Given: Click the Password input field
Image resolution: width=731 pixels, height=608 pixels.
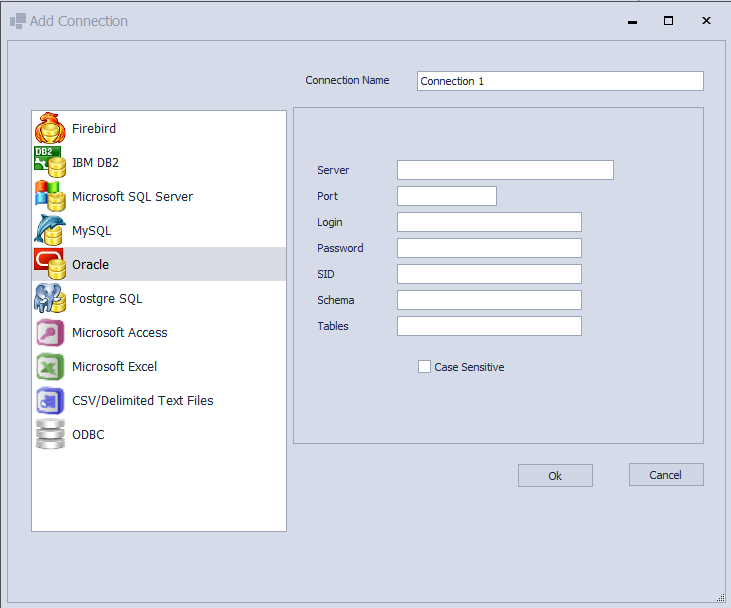Looking at the screenshot, I should 490,248.
